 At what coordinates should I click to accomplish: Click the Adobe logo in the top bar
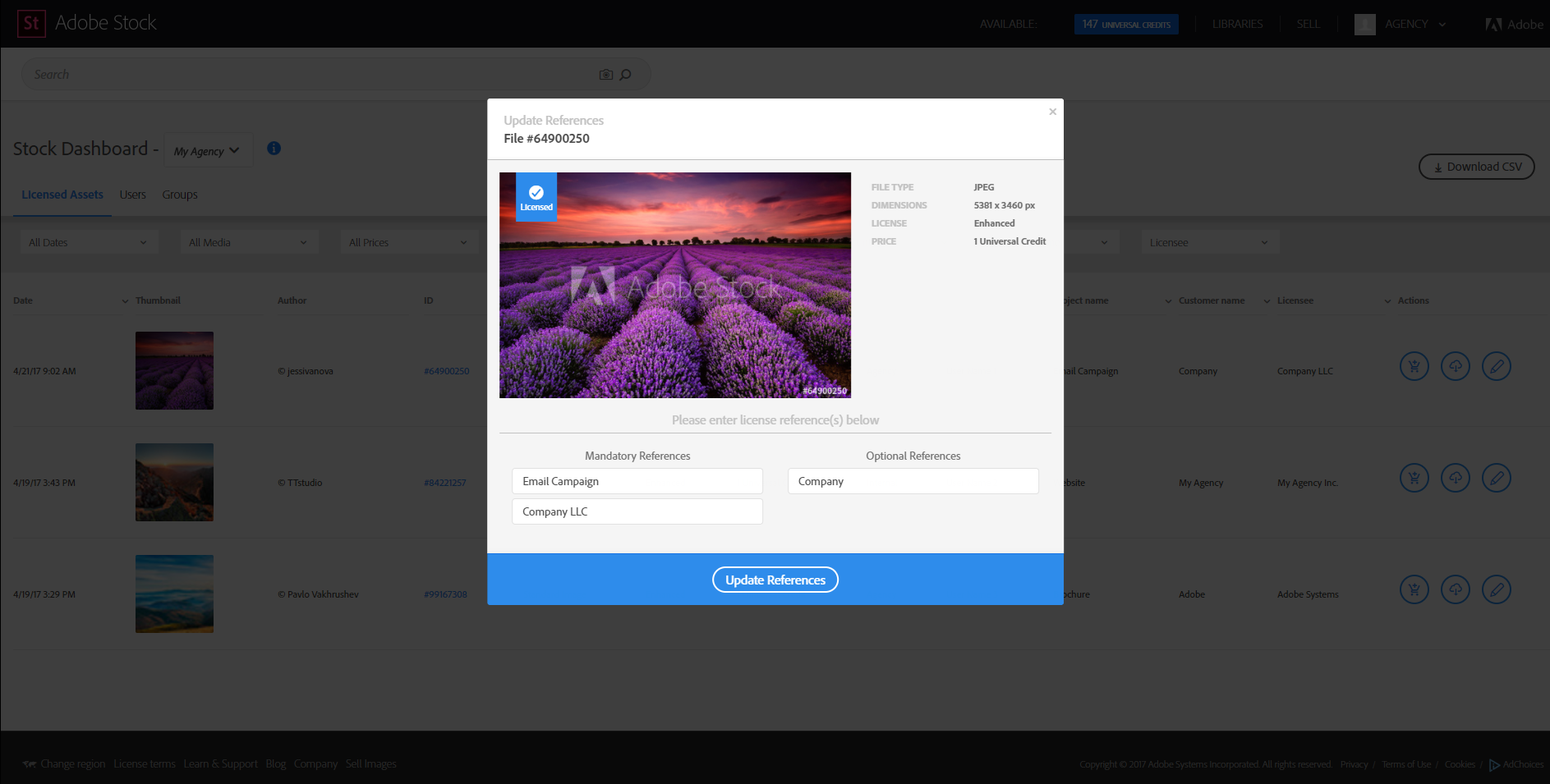click(1515, 25)
